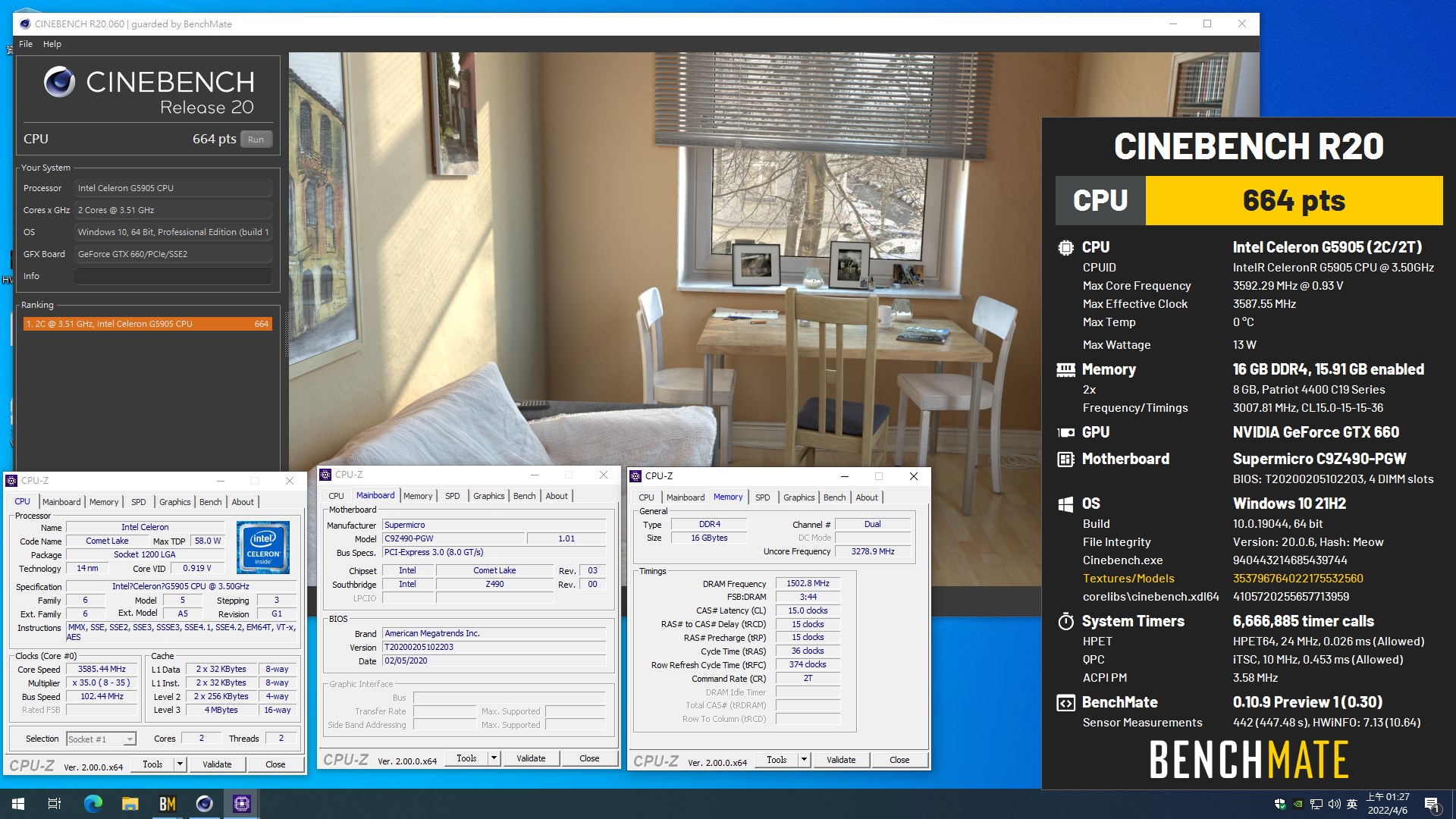Expand Tools dropdown arrow in left CPU-Z window
Viewport: 1456px width, 819px height.
coord(180,764)
